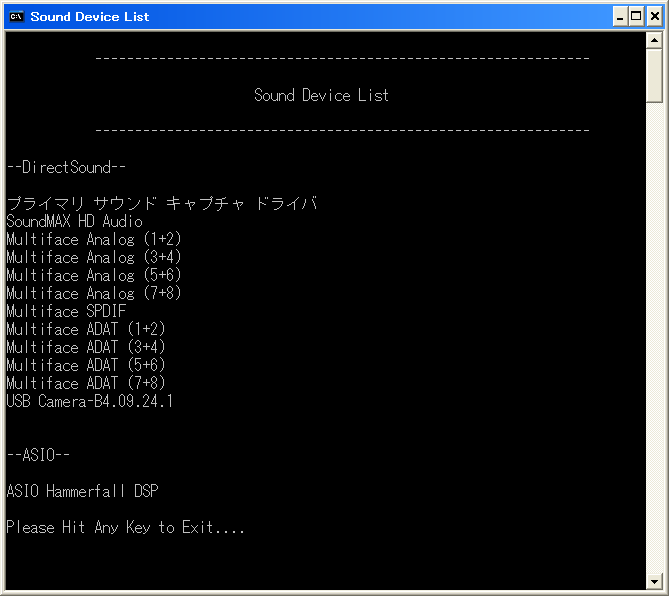Click the --DirectSound-- section header
This screenshot has height=596, width=669.
66,167
